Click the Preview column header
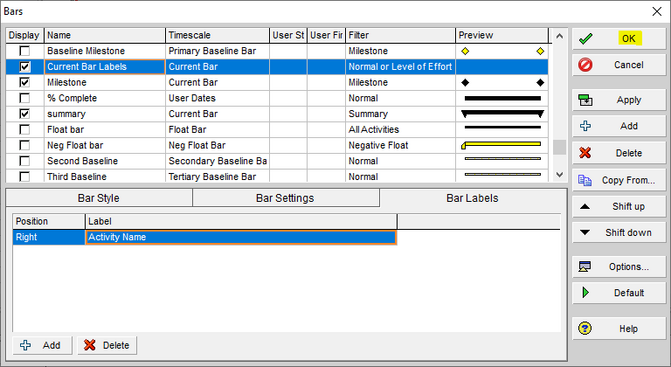 point(502,35)
